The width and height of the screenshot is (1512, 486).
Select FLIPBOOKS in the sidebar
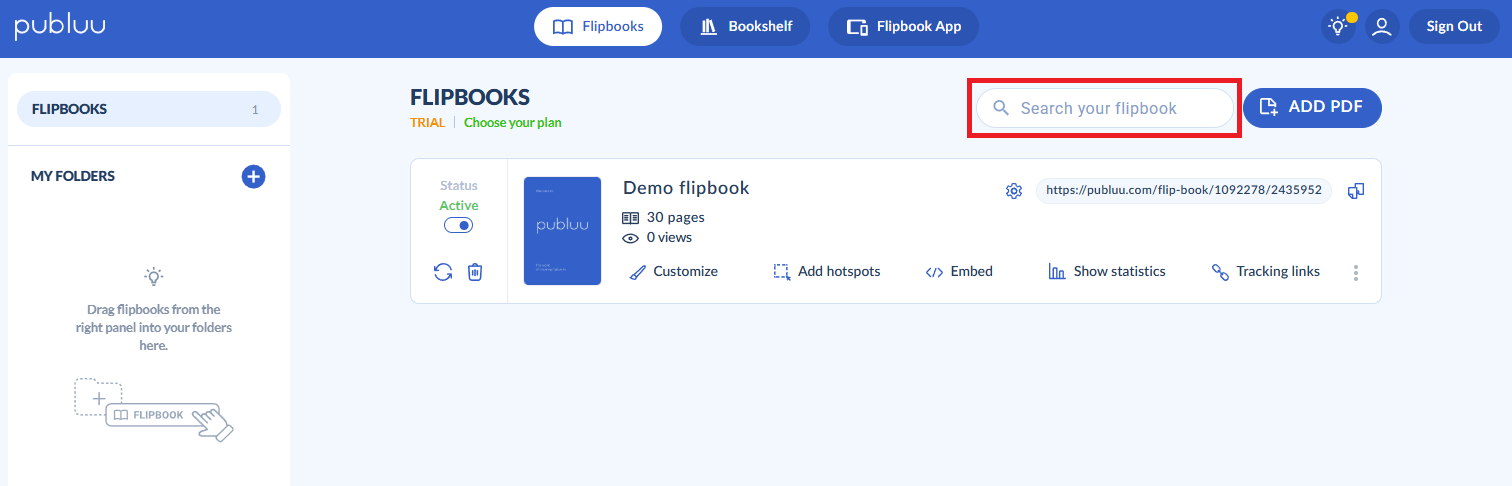(149, 109)
